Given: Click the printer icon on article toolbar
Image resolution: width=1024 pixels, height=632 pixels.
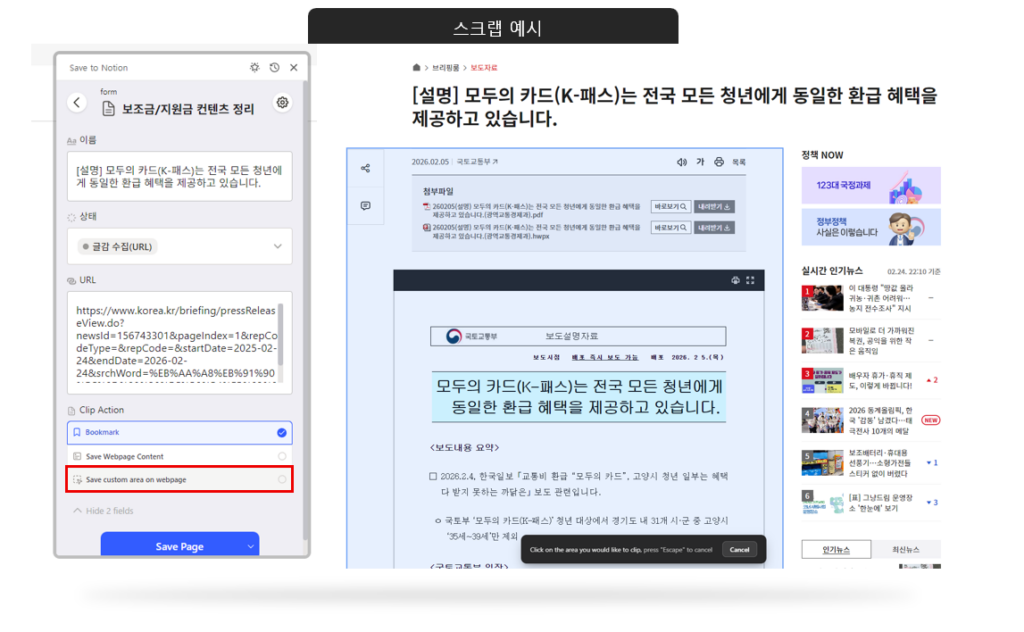Looking at the screenshot, I should 719,162.
